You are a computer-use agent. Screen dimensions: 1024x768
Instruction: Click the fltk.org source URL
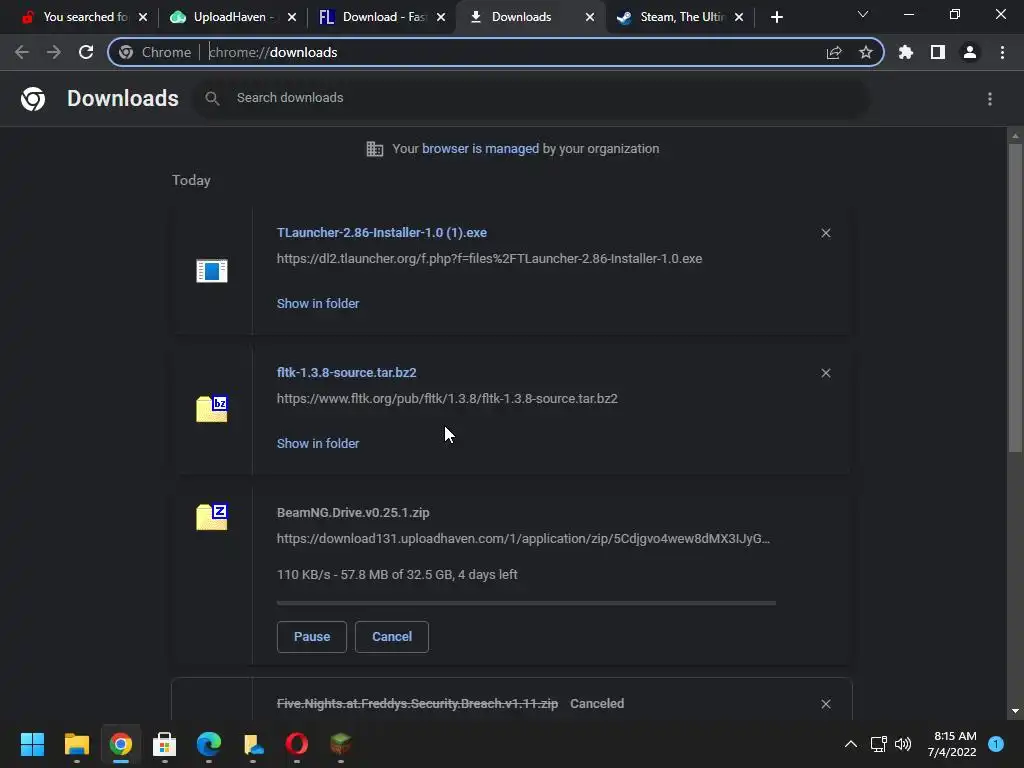[x=447, y=398]
